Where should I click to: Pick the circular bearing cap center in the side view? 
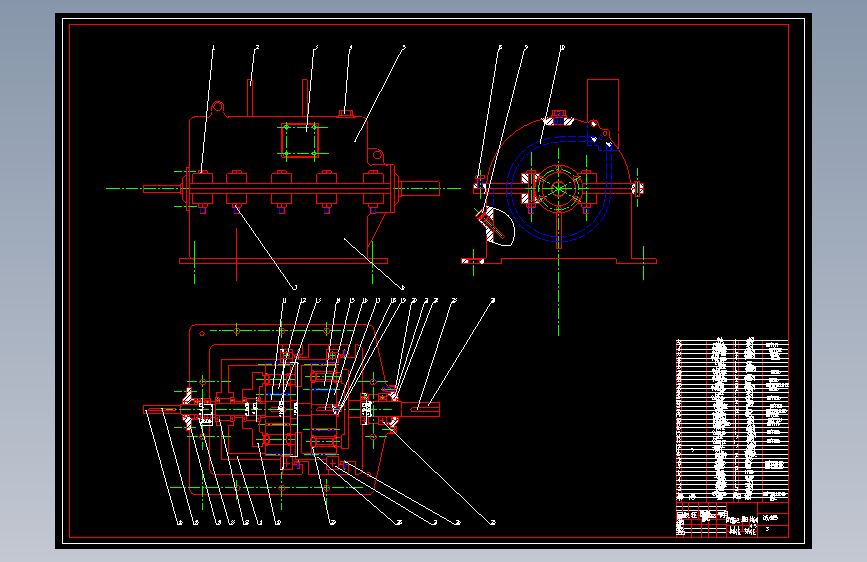[558, 189]
